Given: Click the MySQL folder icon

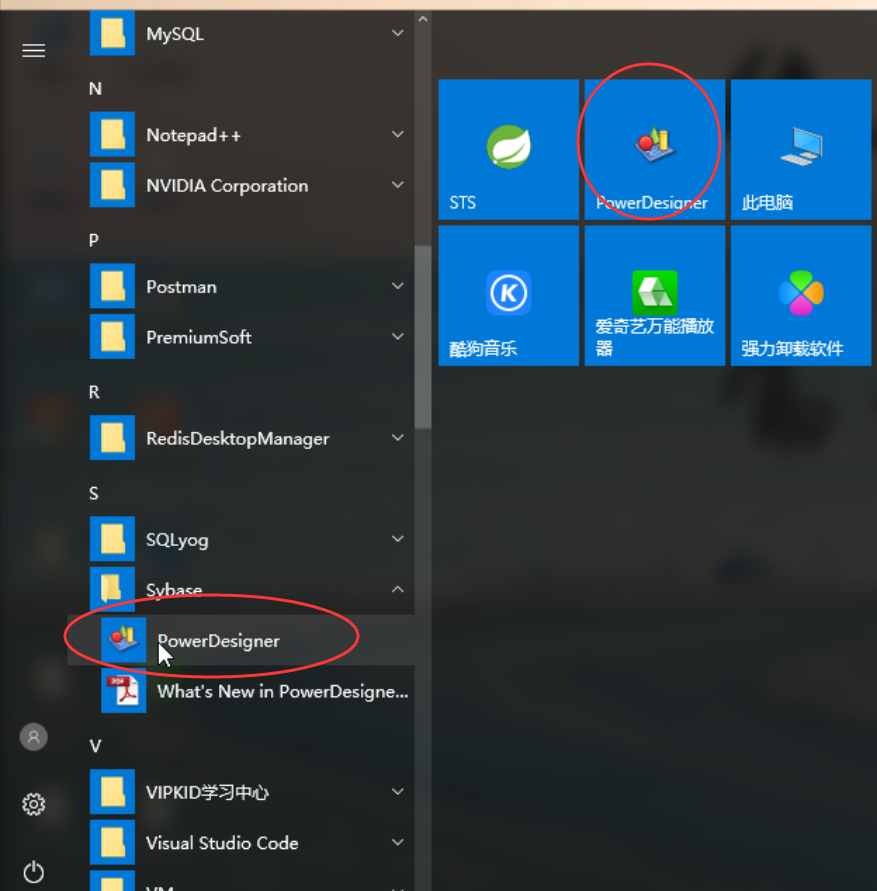Looking at the screenshot, I should click(x=112, y=33).
